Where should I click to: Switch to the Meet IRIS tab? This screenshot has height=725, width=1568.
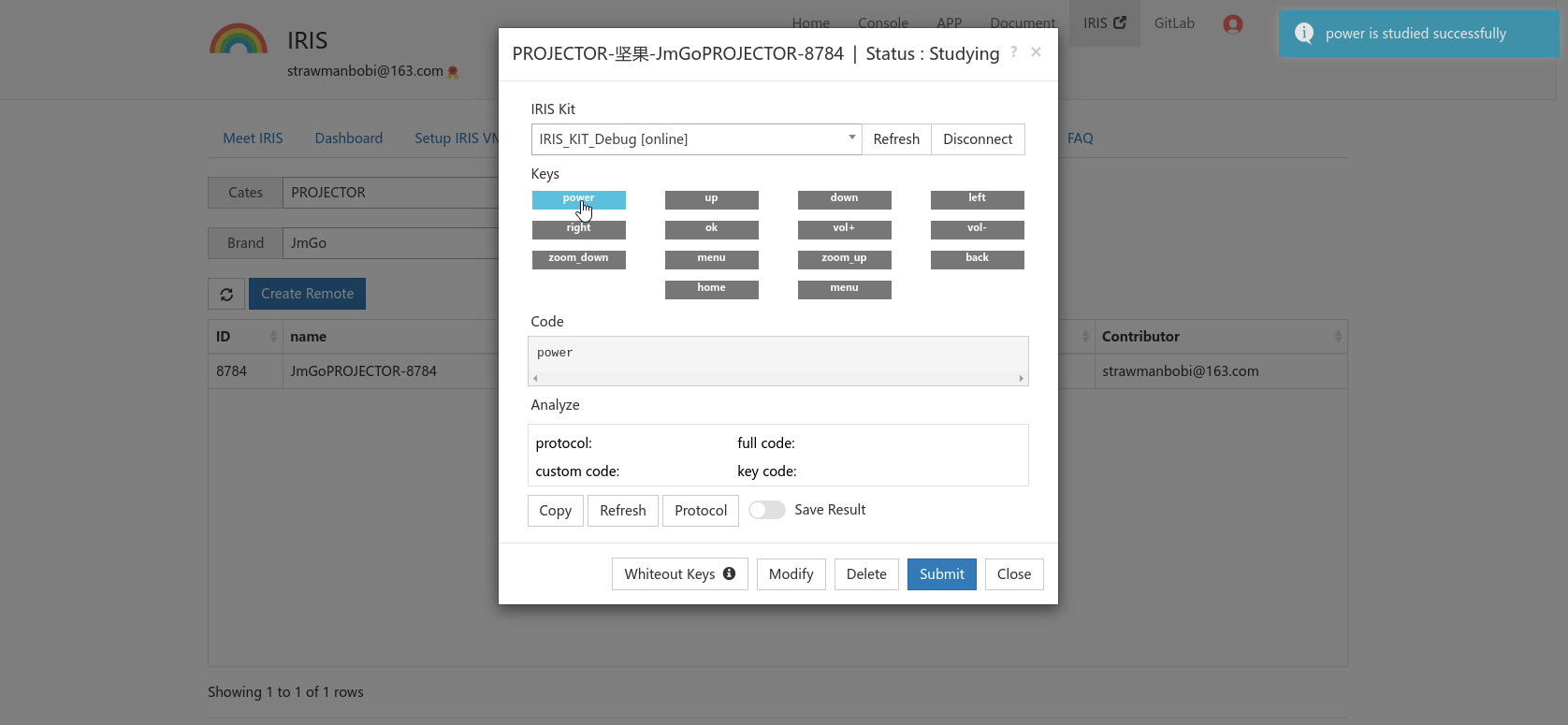[253, 138]
